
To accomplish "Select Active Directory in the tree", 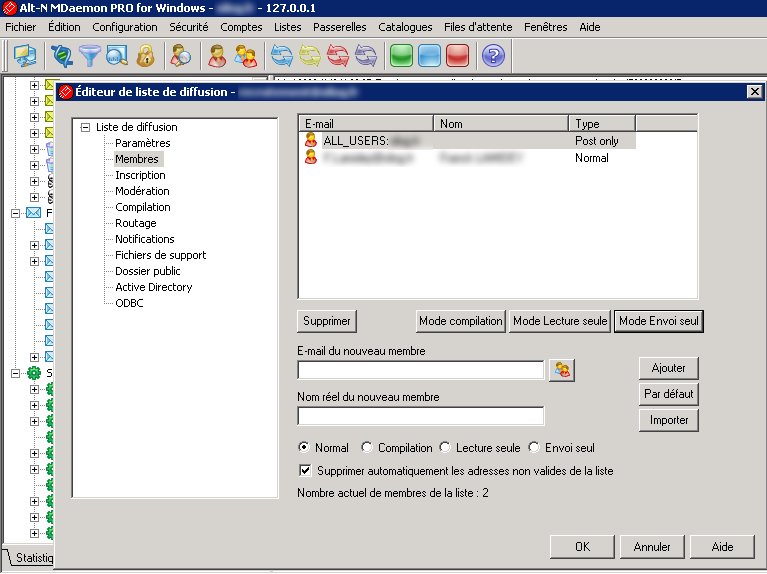I will click(x=154, y=287).
